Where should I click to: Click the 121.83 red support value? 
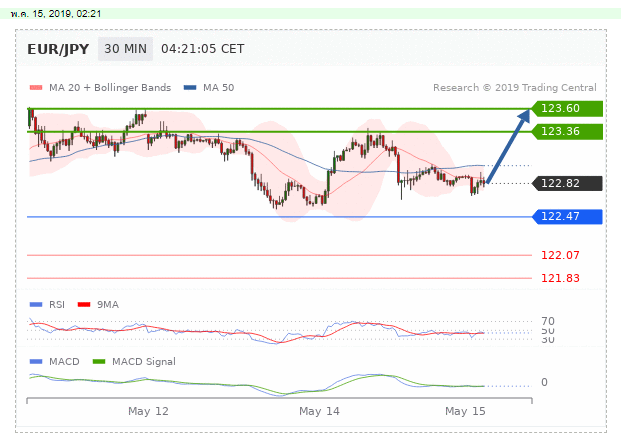tap(560, 278)
